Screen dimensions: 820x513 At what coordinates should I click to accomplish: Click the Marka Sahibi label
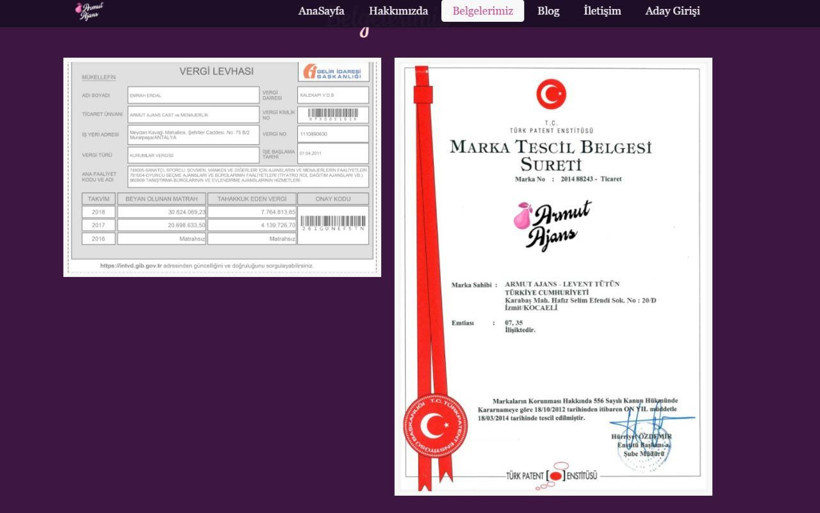click(472, 285)
